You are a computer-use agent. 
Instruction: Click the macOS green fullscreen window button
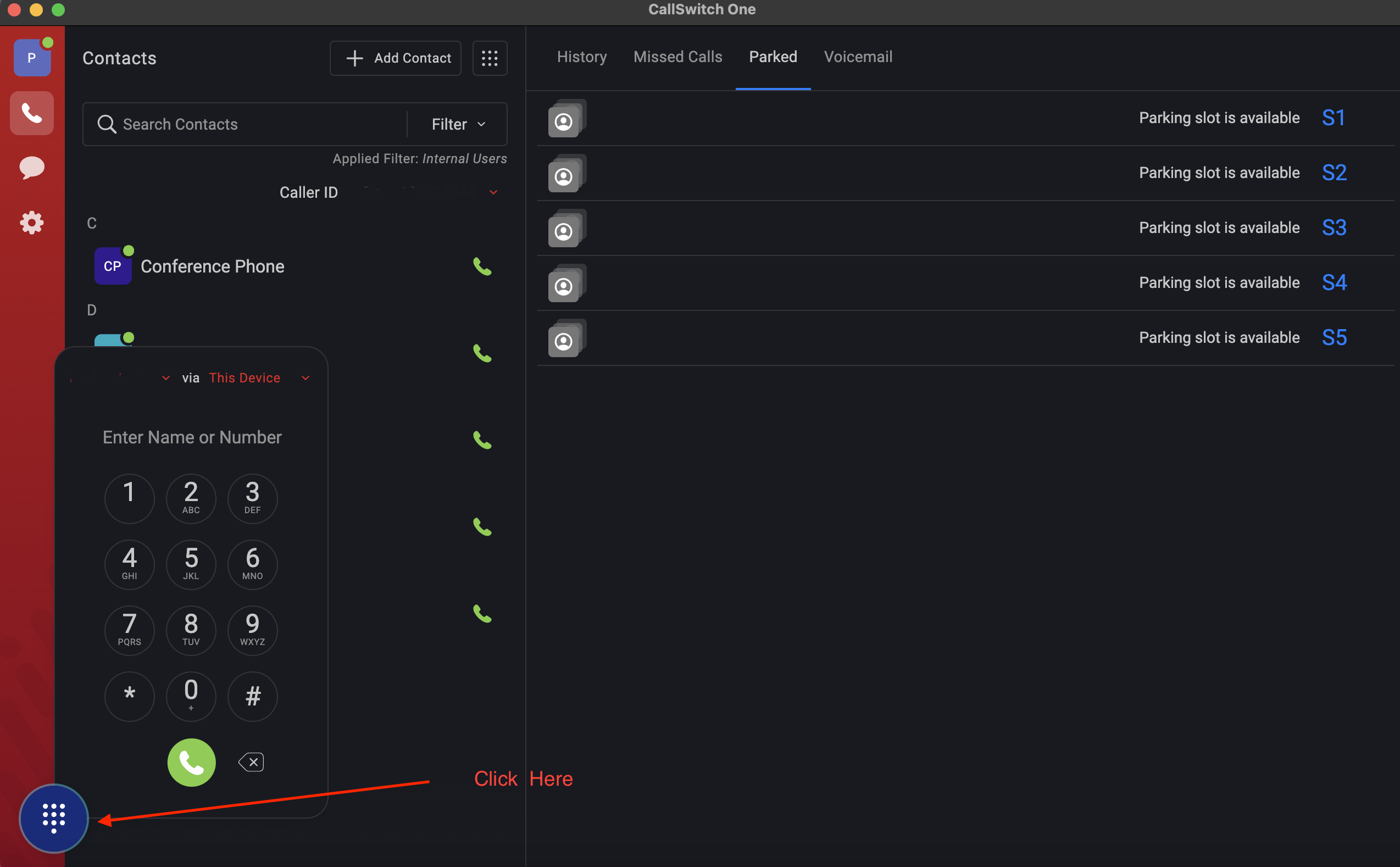[58, 10]
